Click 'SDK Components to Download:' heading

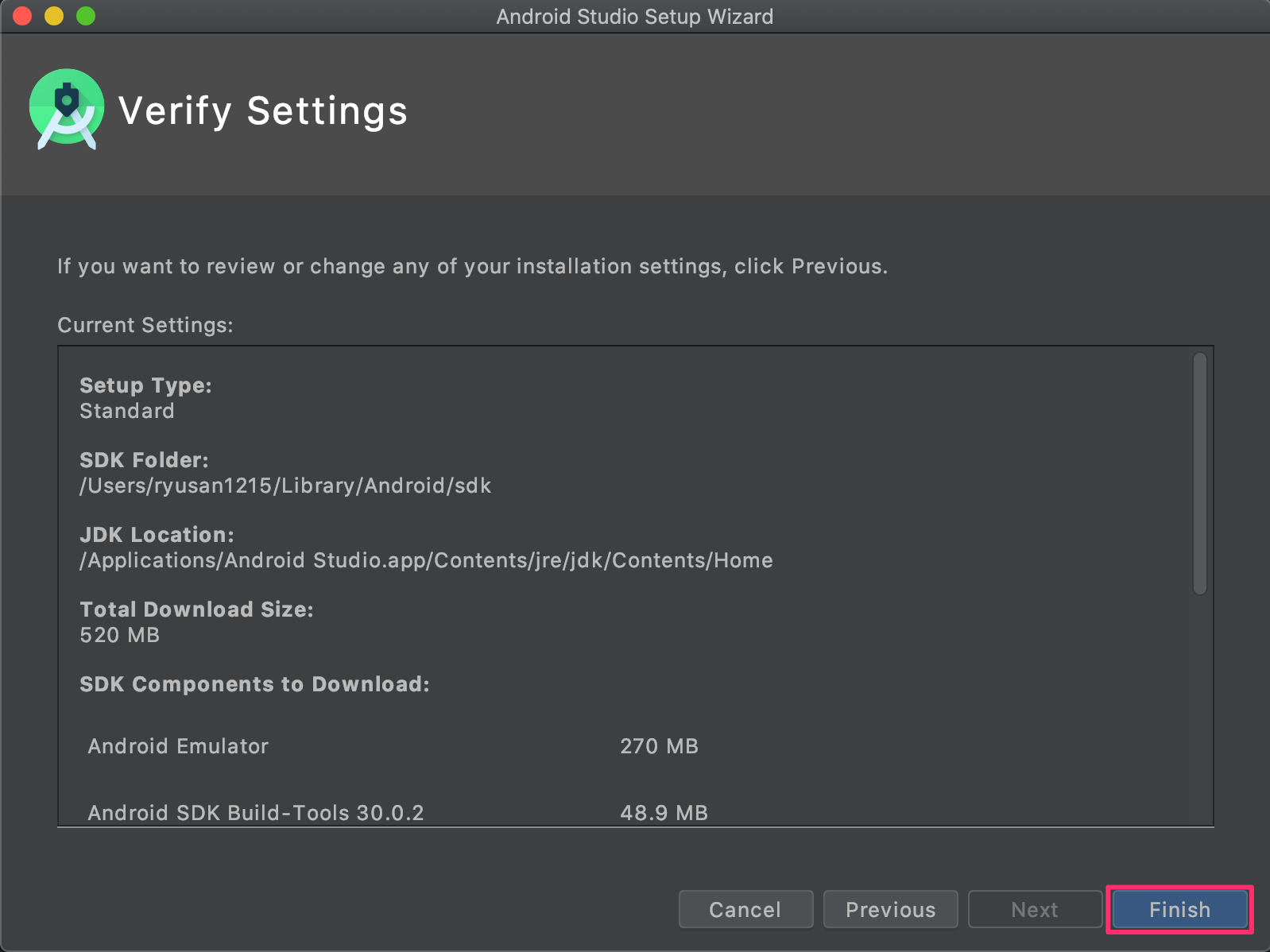click(x=255, y=684)
